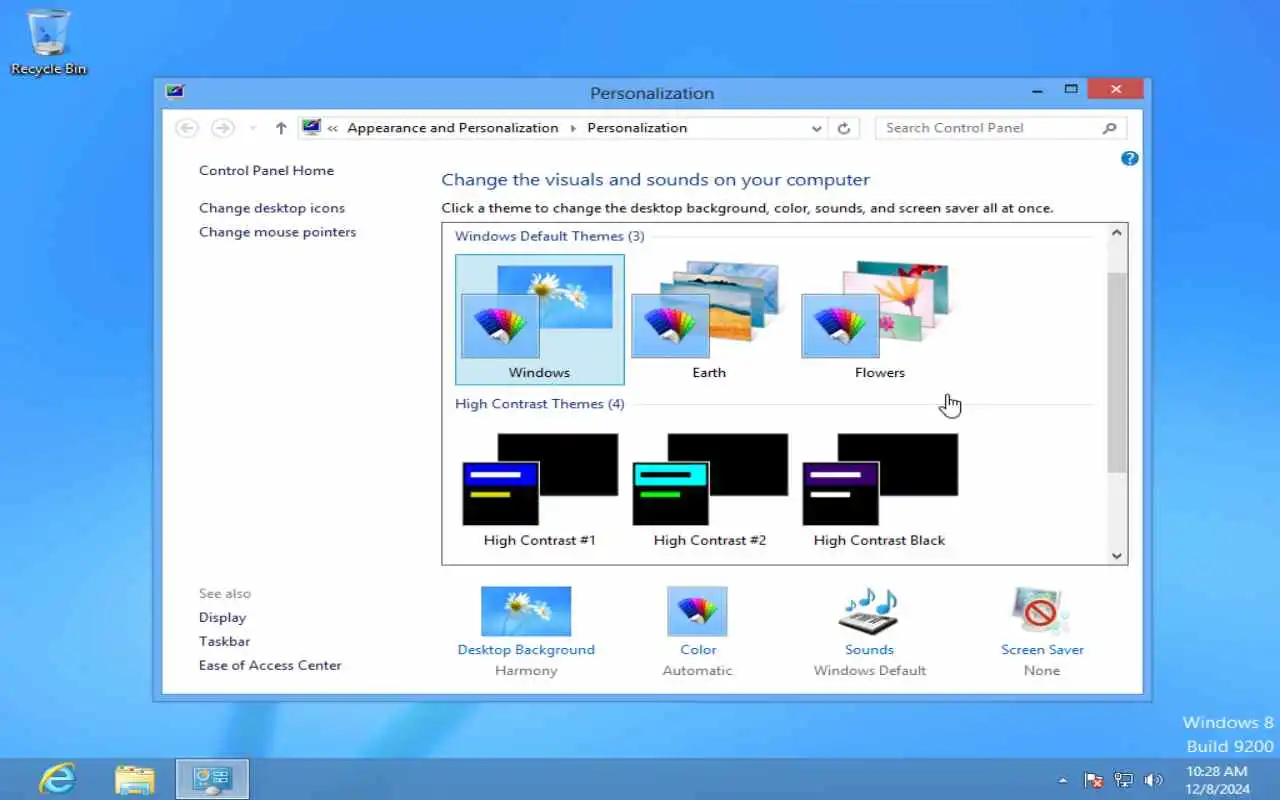
Task: Apply the High Contrast Black theme
Action: click(879, 489)
